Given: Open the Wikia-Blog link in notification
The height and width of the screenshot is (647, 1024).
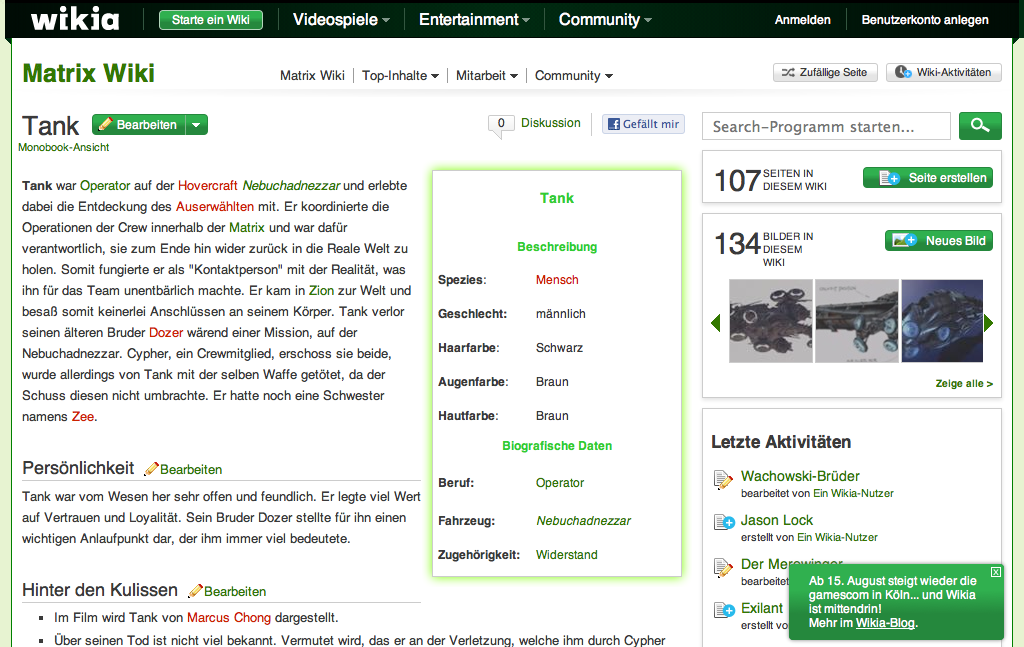Looking at the screenshot, I should pos(885,623).
